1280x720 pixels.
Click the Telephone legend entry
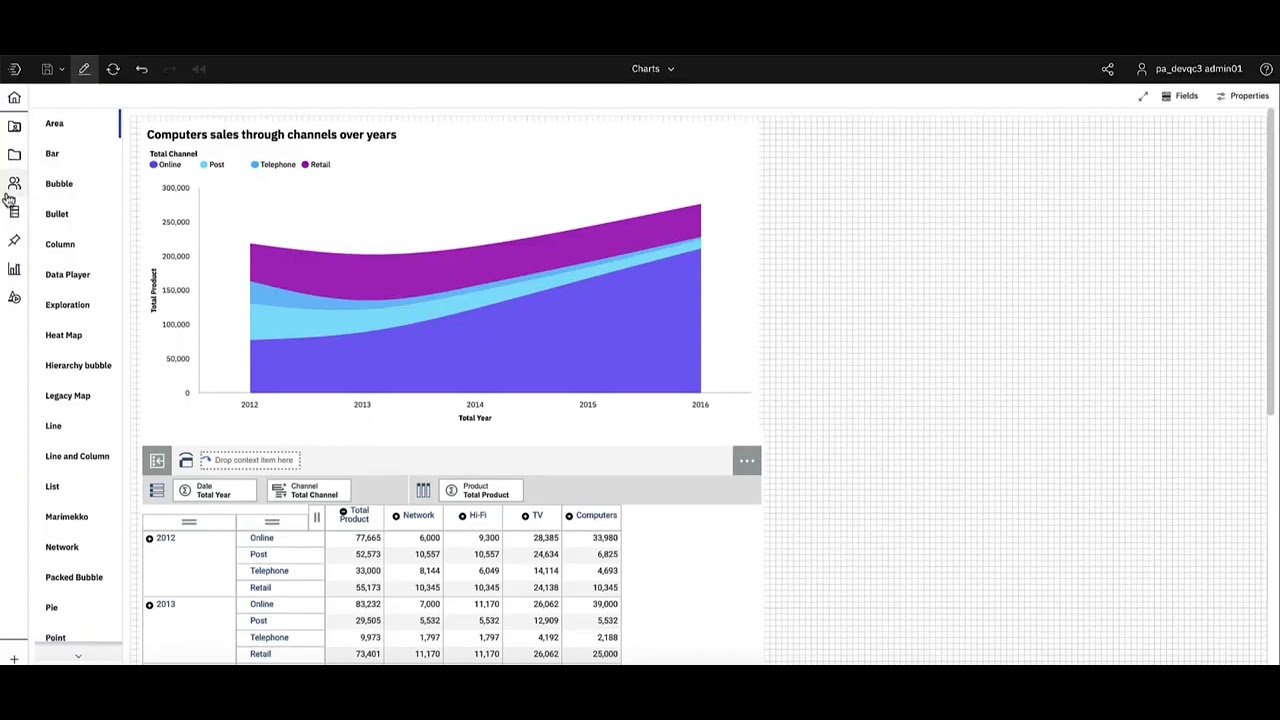273,165
